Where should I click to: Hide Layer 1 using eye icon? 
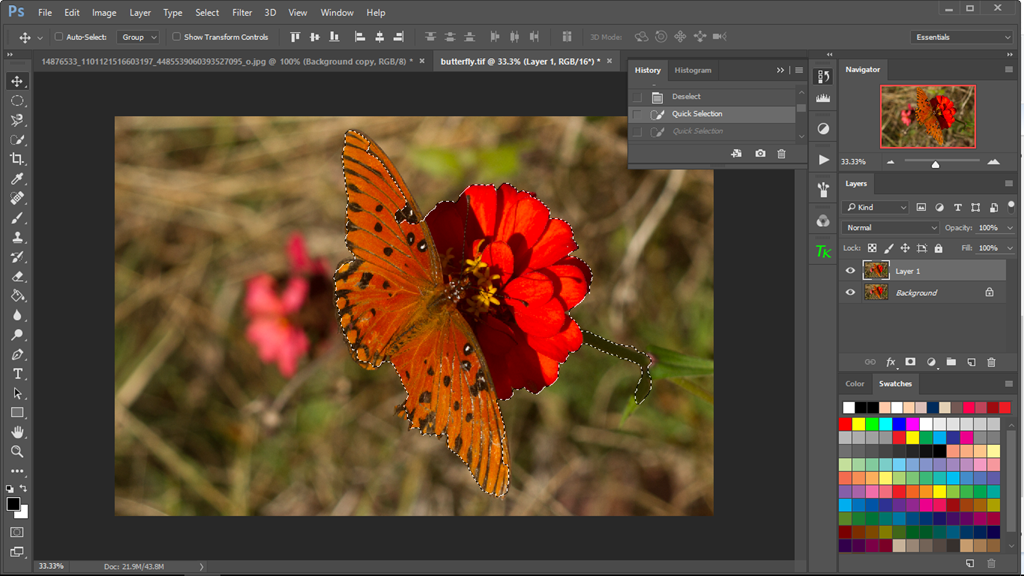[850, 271]
